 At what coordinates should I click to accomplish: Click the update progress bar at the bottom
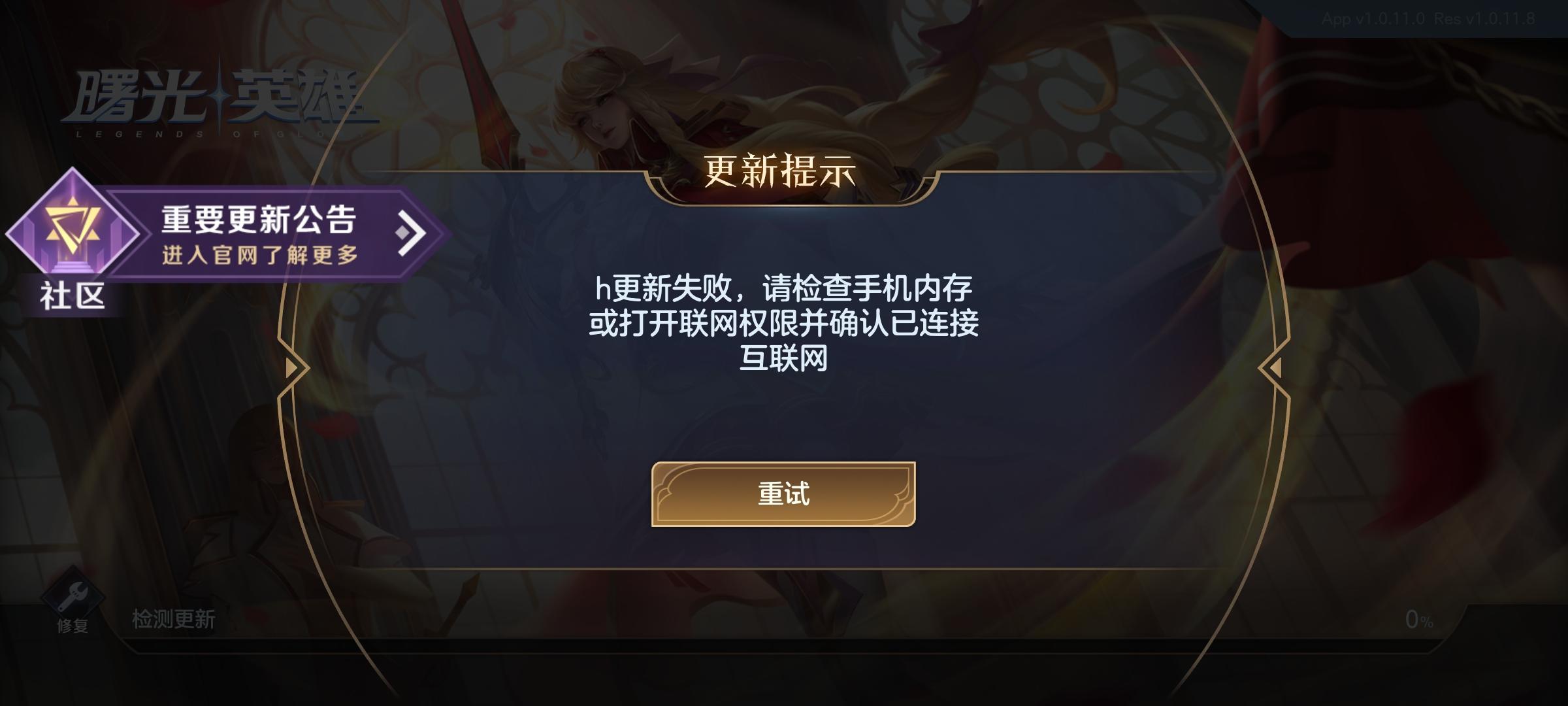click(784, 645)
